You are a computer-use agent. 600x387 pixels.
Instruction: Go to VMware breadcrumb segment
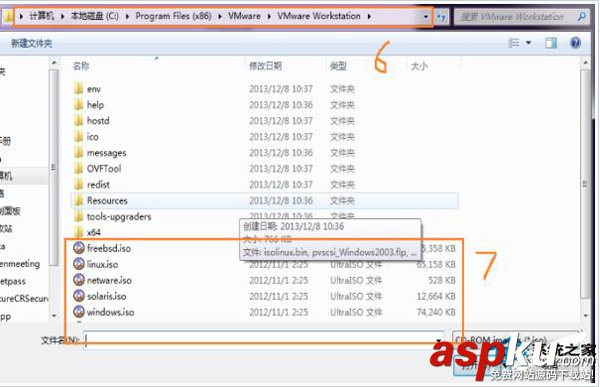(245, 16)
